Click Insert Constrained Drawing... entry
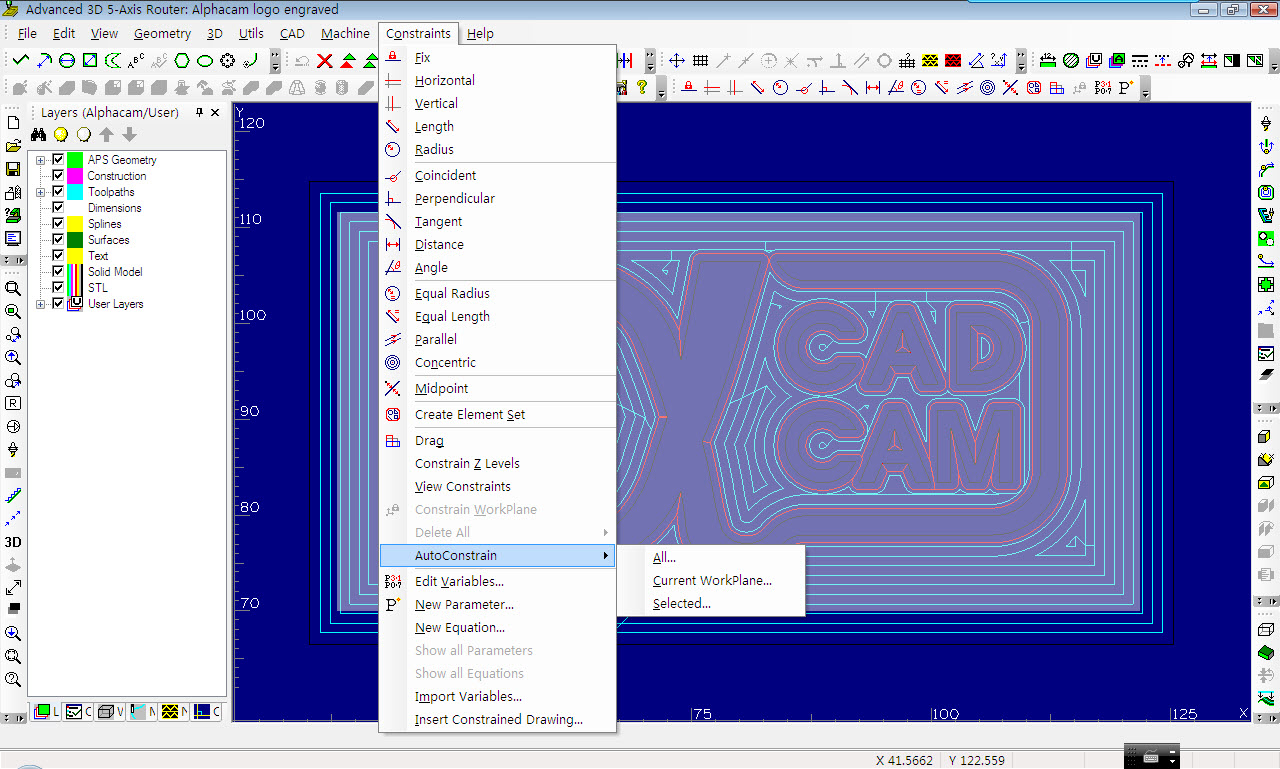The height and width of the screenshot is (769, 1280). (x=497, y=719)
